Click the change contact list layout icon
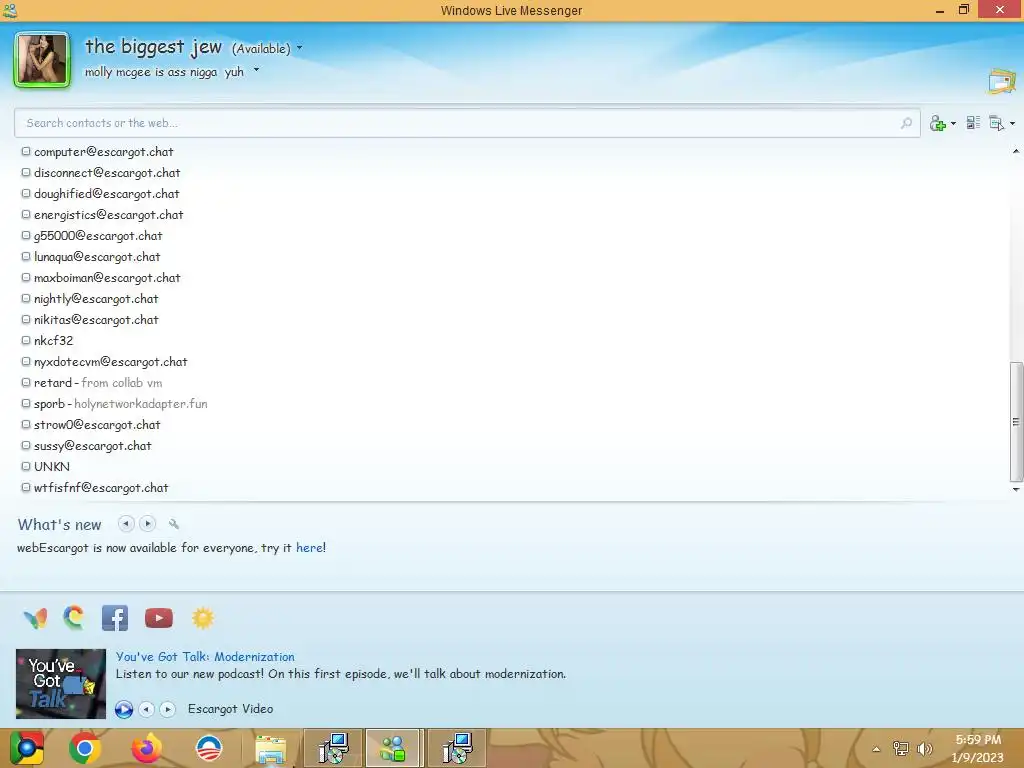The image size is (1024, 768). 973,123
